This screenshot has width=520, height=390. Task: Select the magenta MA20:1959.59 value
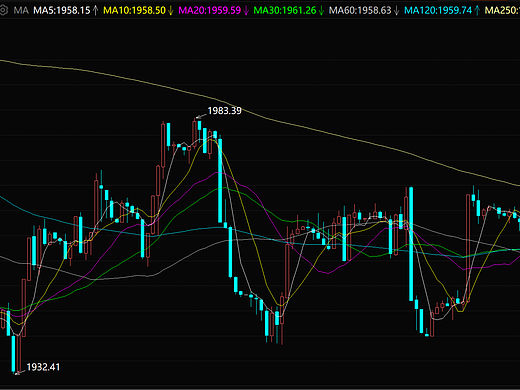210,10
